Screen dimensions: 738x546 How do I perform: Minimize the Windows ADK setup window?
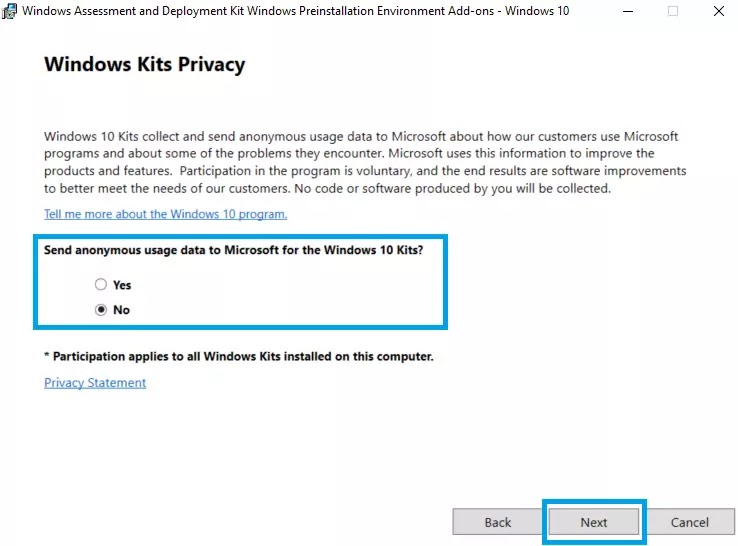(628, 11)
